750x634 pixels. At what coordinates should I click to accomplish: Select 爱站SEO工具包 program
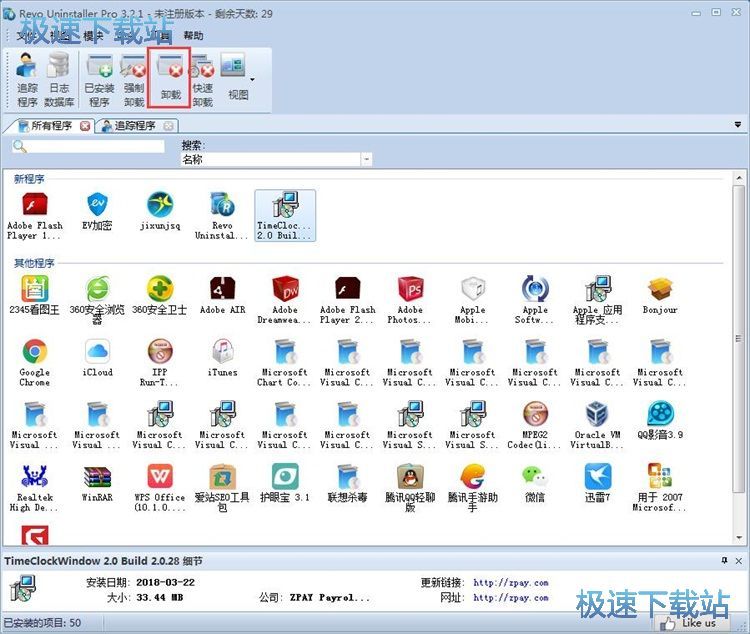coord(222,488)
